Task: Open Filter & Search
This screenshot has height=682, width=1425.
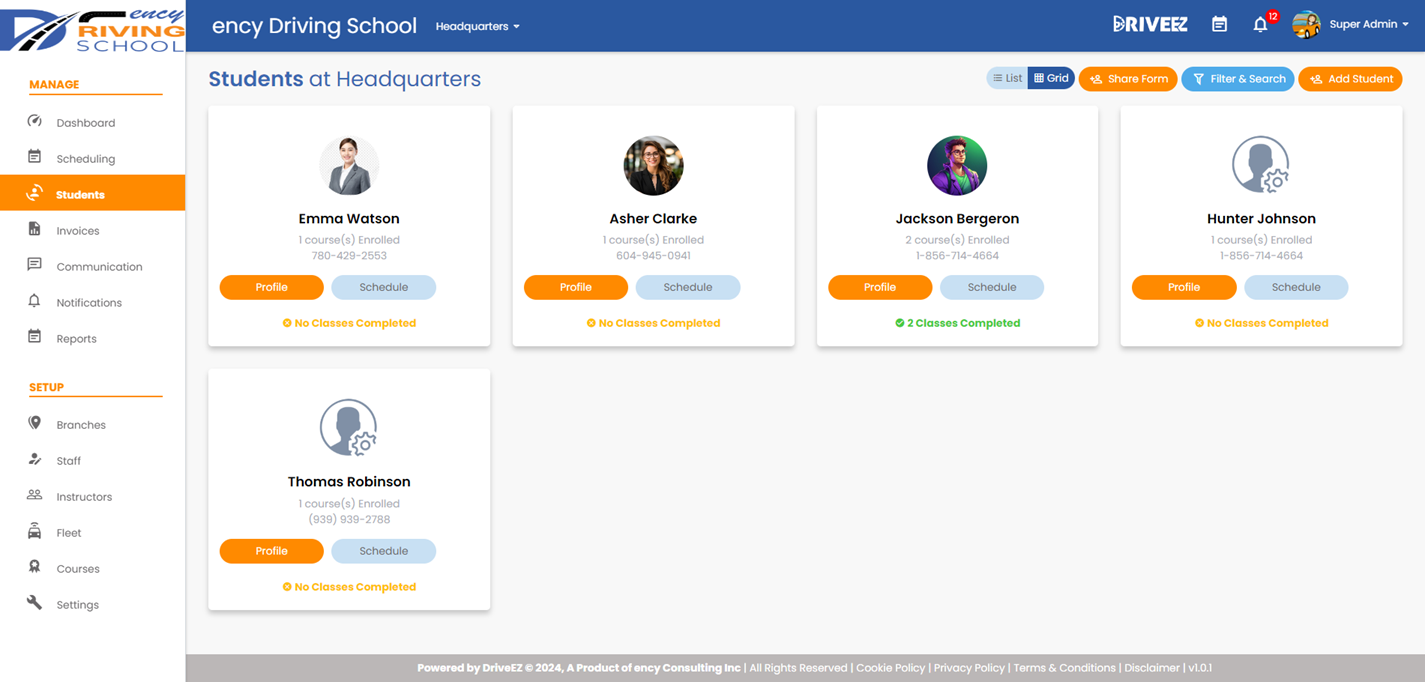Action: 1238,79
